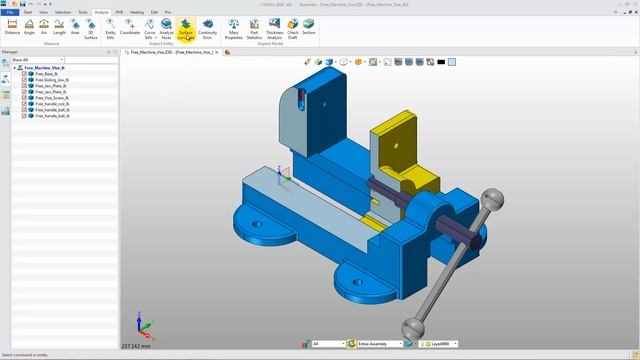Toggle visibility checkbox for Free_Vise_Screw
Image resolution: width=640 pixels, height=360 pixels.
click(24, 98)
